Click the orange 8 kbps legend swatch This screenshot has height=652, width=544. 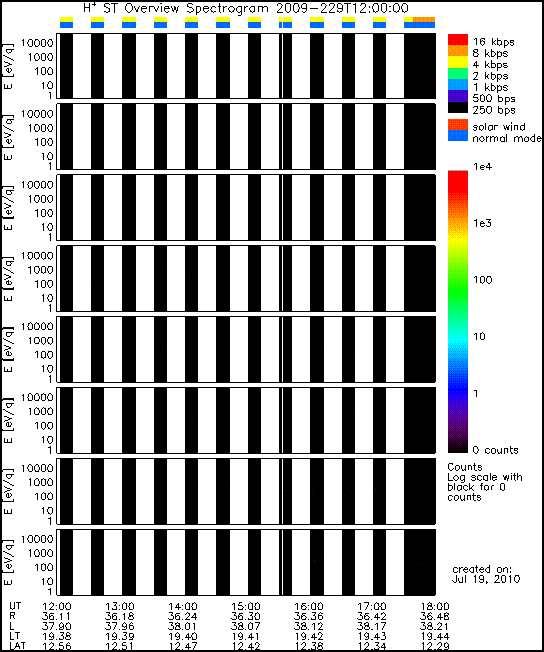click(x=458, y=51)
